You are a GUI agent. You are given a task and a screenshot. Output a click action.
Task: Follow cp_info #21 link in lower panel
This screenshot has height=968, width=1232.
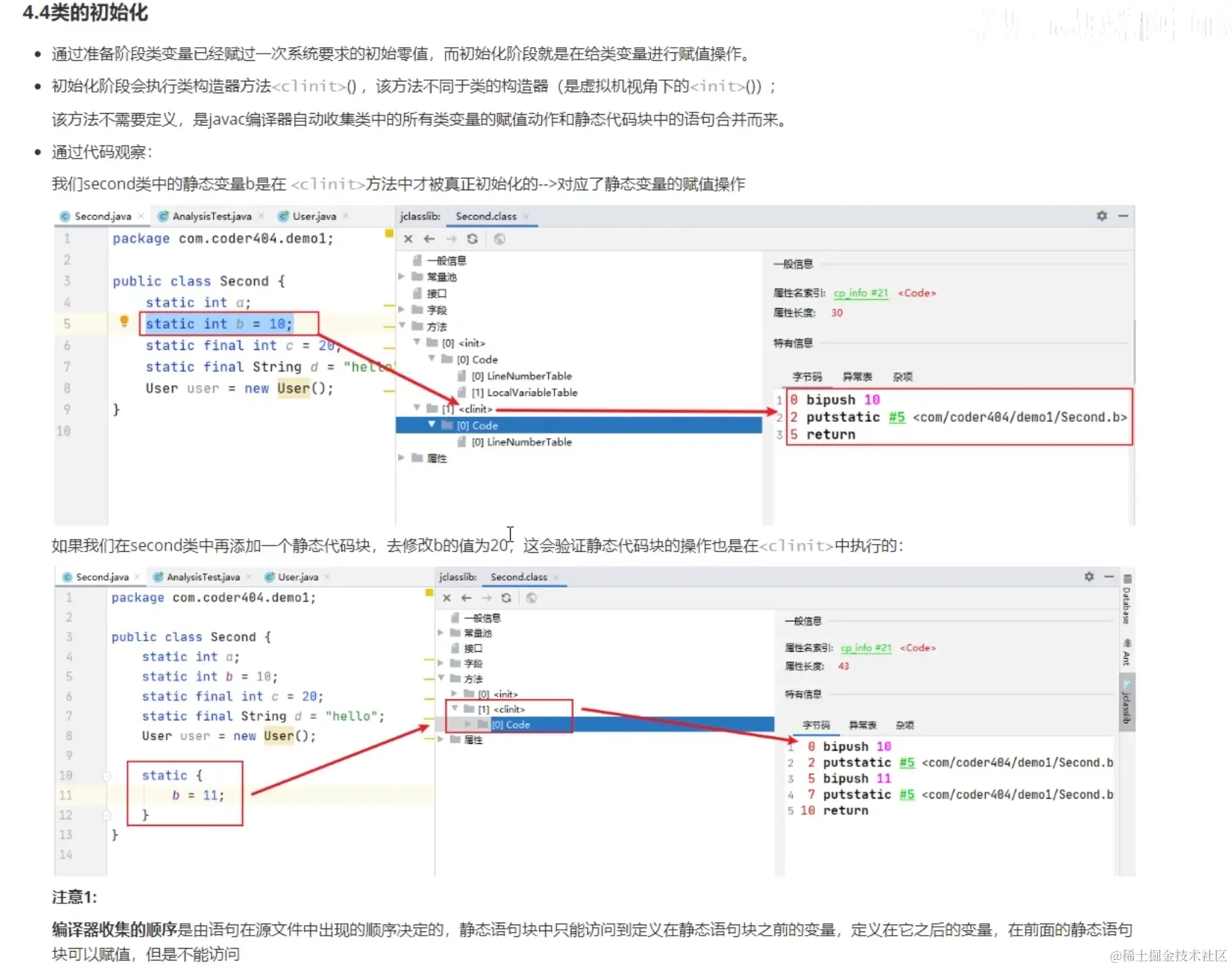tap(866, 648)
